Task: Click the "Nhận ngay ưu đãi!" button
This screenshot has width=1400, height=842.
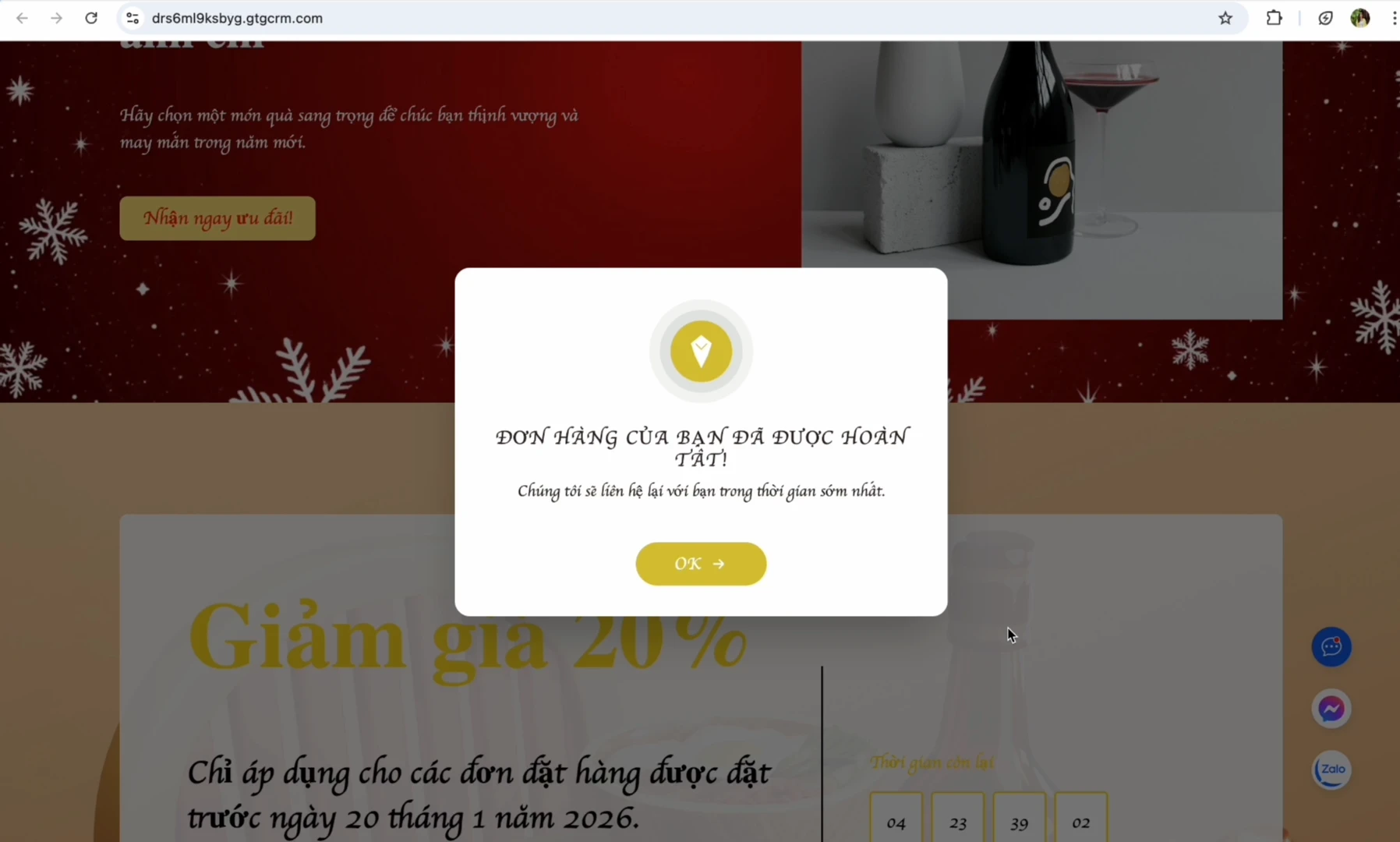Action: point(217,218)
